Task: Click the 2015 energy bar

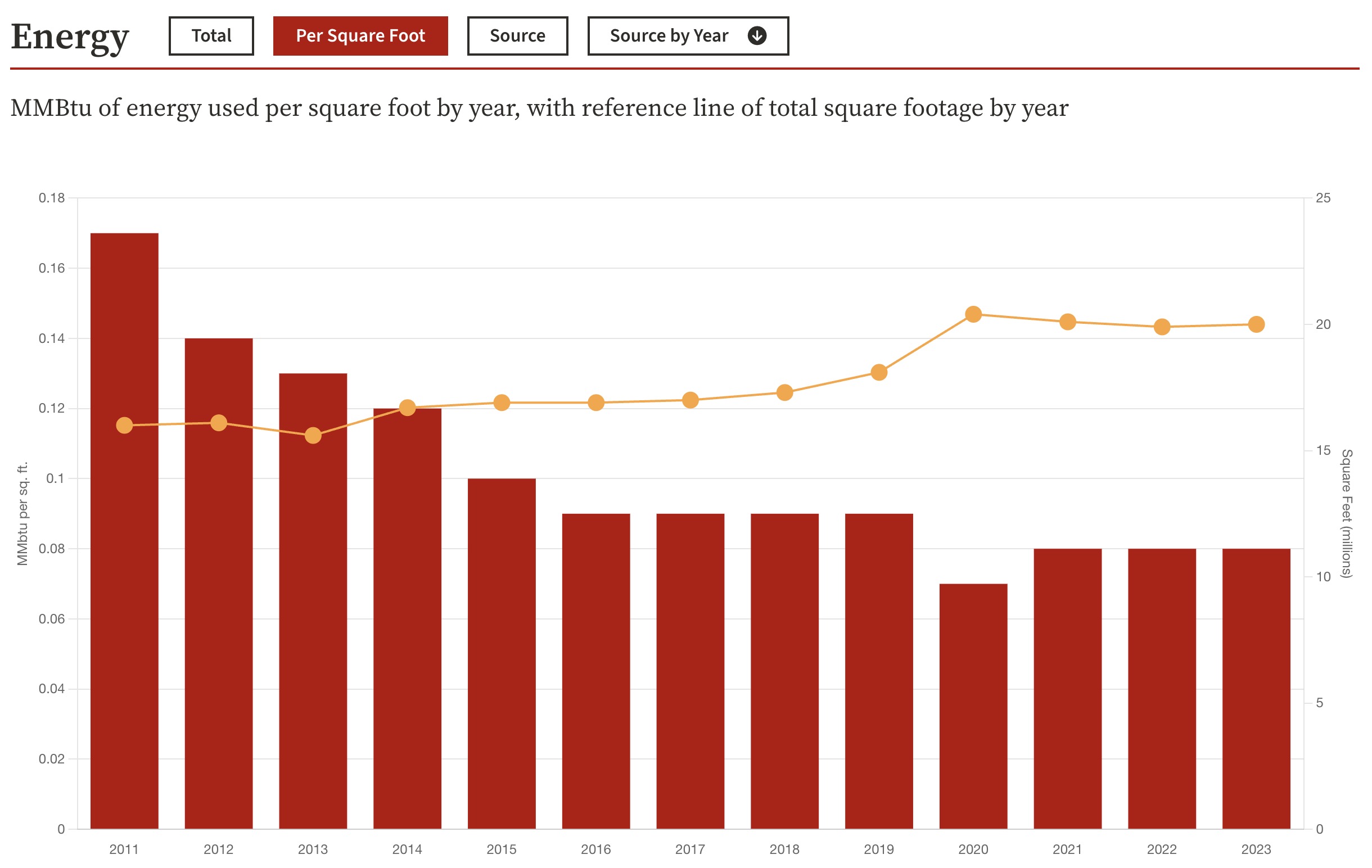Action: tap(502, 655)
